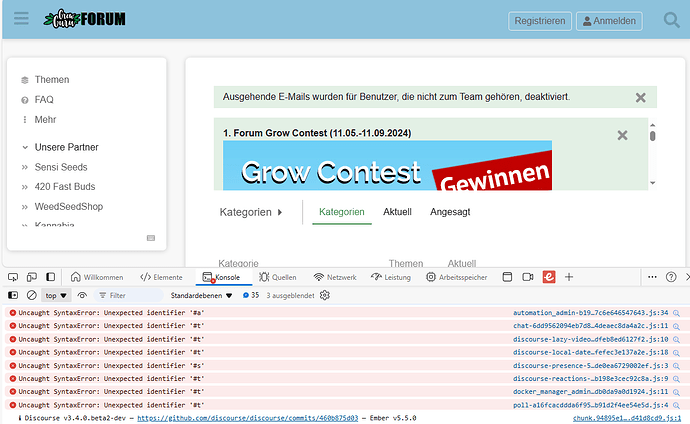Open the forum search magnifier
The width and height of the screenshot is (690, 424).
(x=672, y=20)
